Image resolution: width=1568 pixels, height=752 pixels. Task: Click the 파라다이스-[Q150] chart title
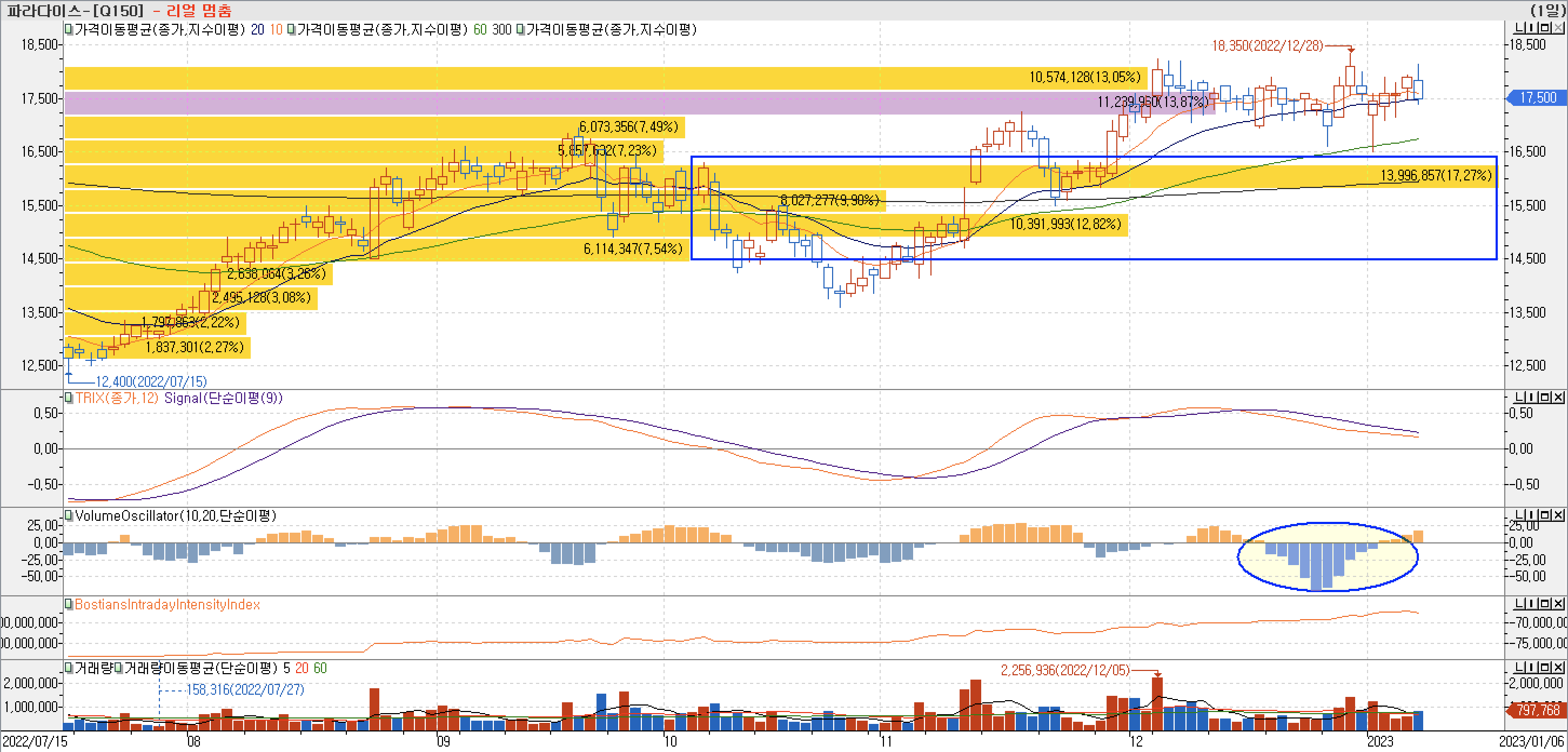click(75, 10)
